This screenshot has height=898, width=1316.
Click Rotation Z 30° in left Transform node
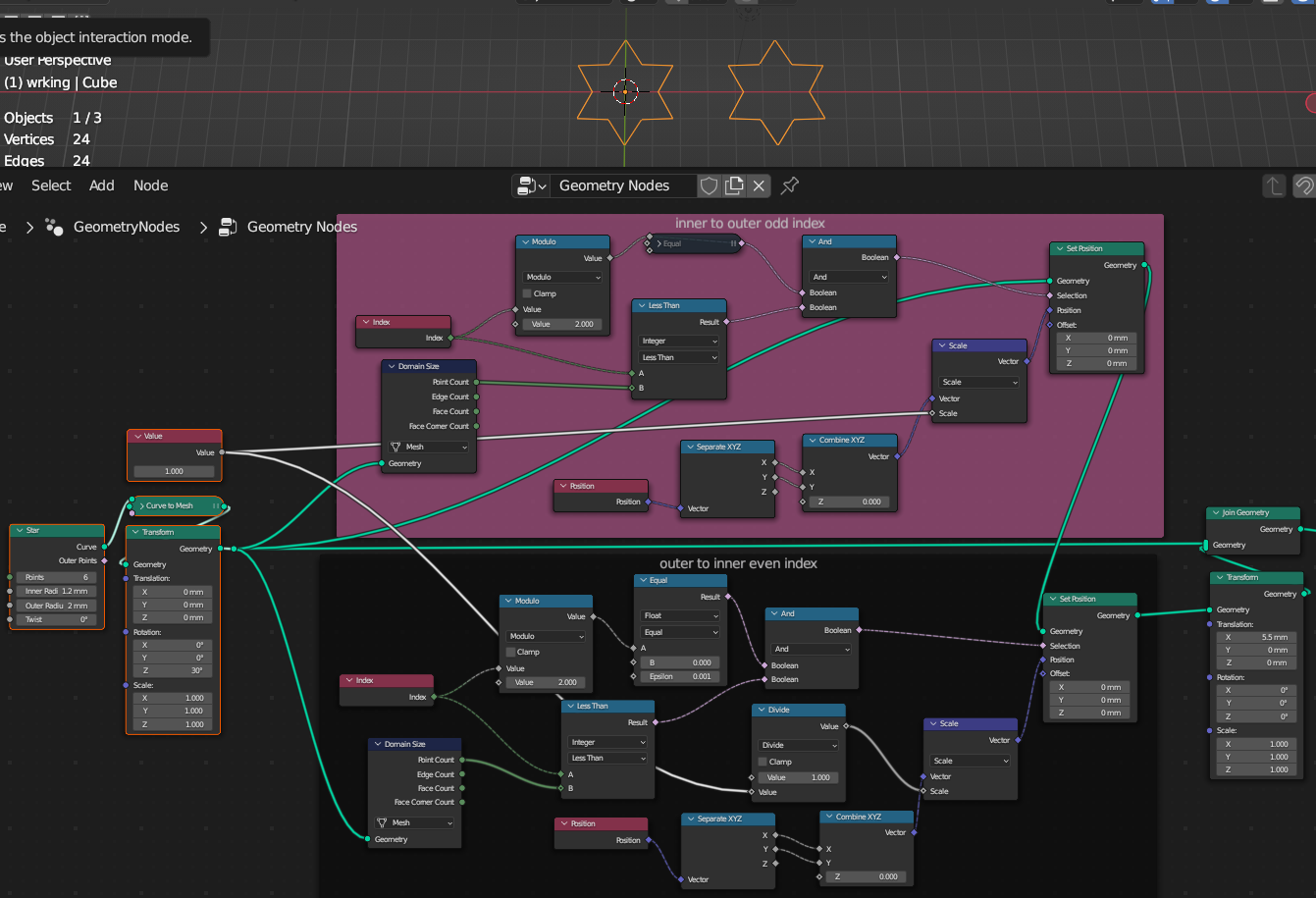point(173,670)
